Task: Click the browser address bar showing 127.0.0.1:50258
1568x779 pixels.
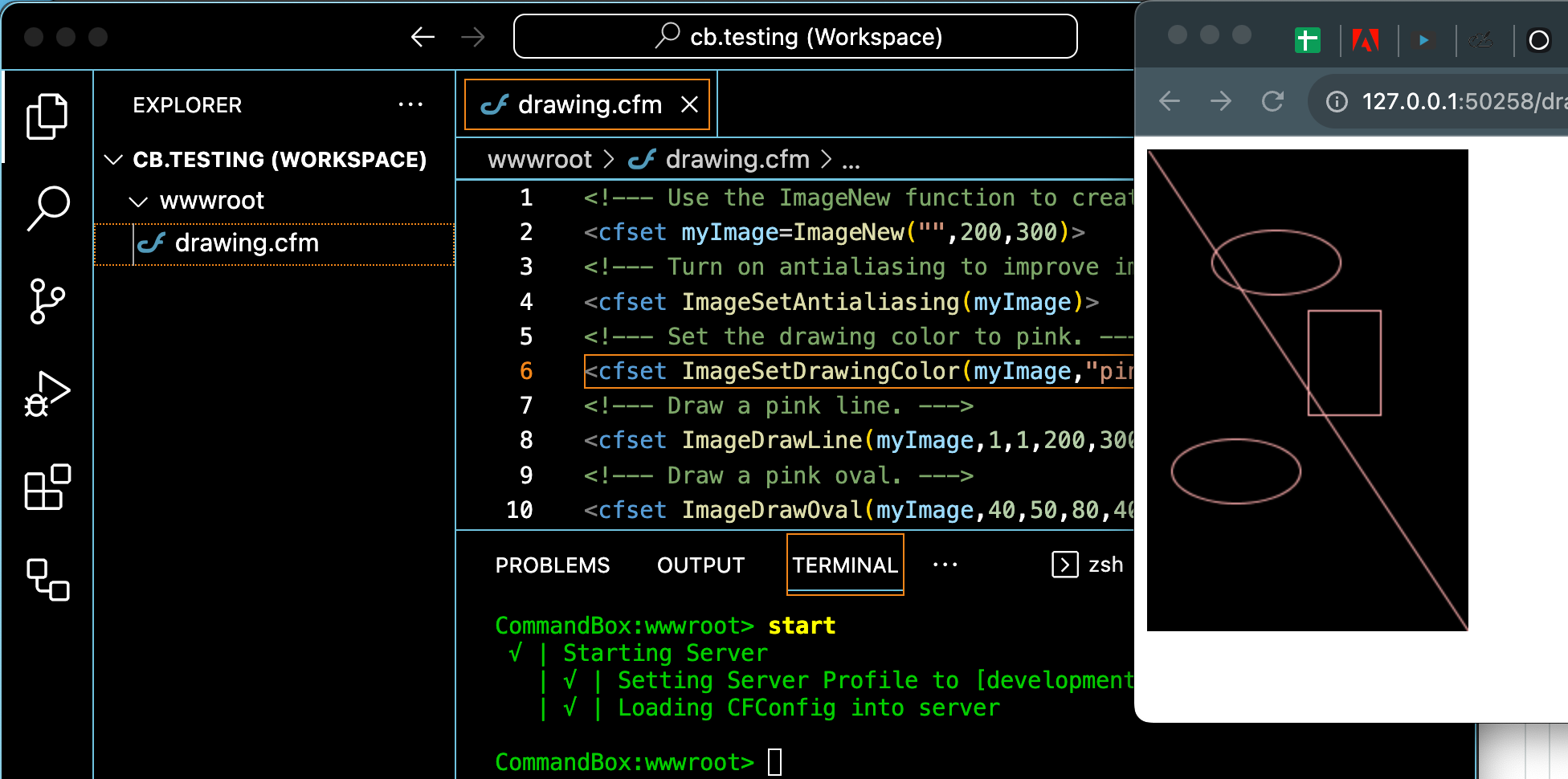Action: tap(1438, 101)
